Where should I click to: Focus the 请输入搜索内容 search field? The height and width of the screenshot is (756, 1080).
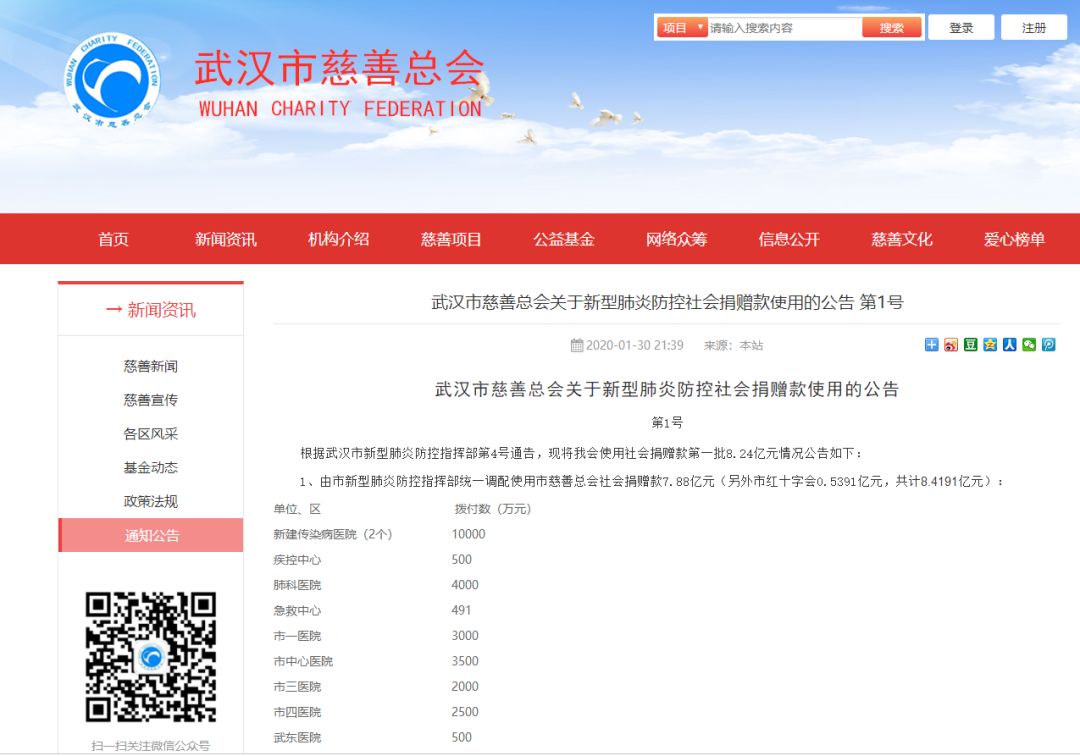tap(785, 28)
